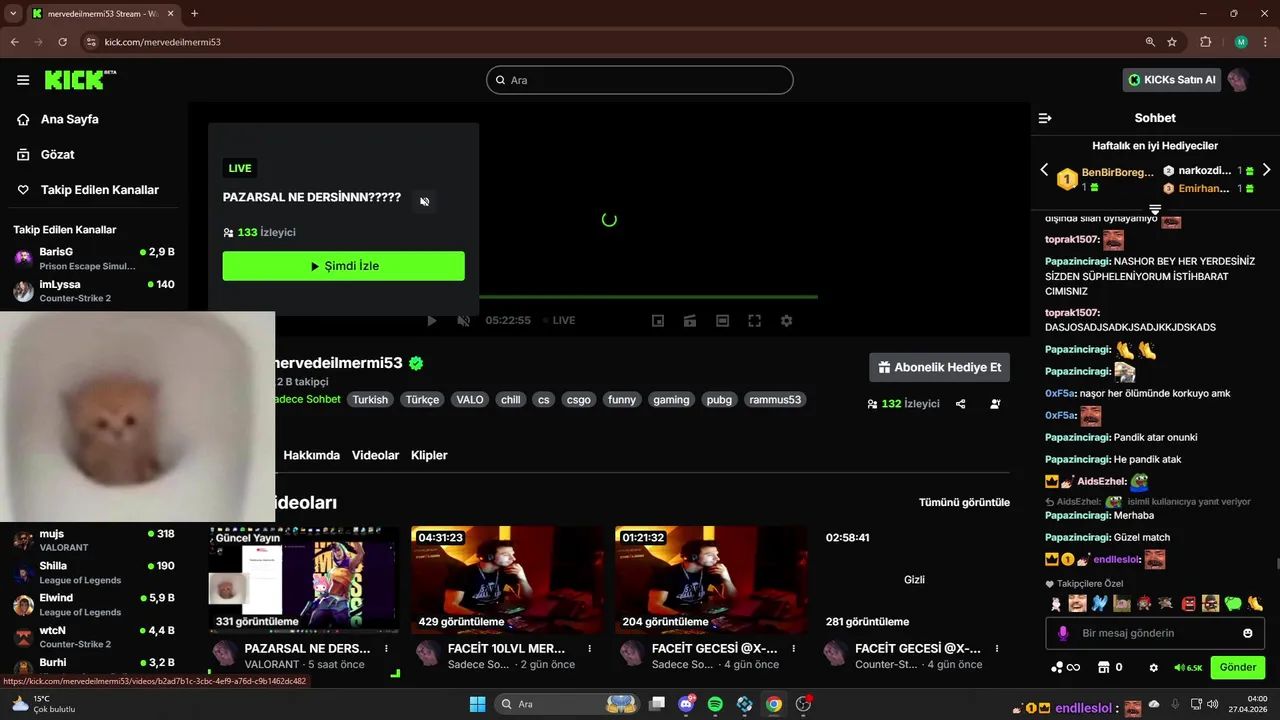Open the hamburger sidebar menu
The width and height of the screenshot is (1280, 720).
[x=23, y=80]
